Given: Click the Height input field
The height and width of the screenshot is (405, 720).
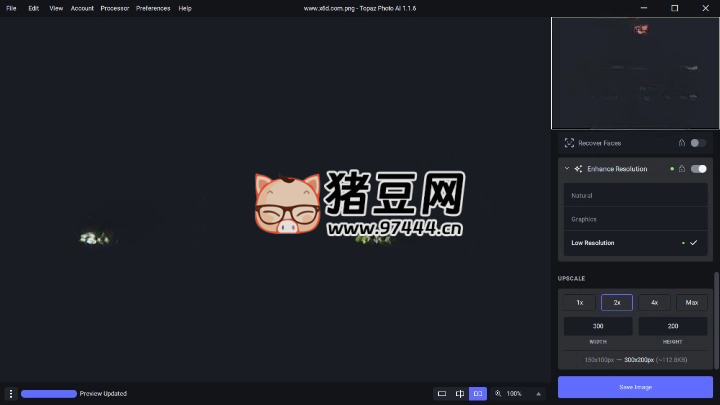Looking at the screenshot, I should (673, 326).
